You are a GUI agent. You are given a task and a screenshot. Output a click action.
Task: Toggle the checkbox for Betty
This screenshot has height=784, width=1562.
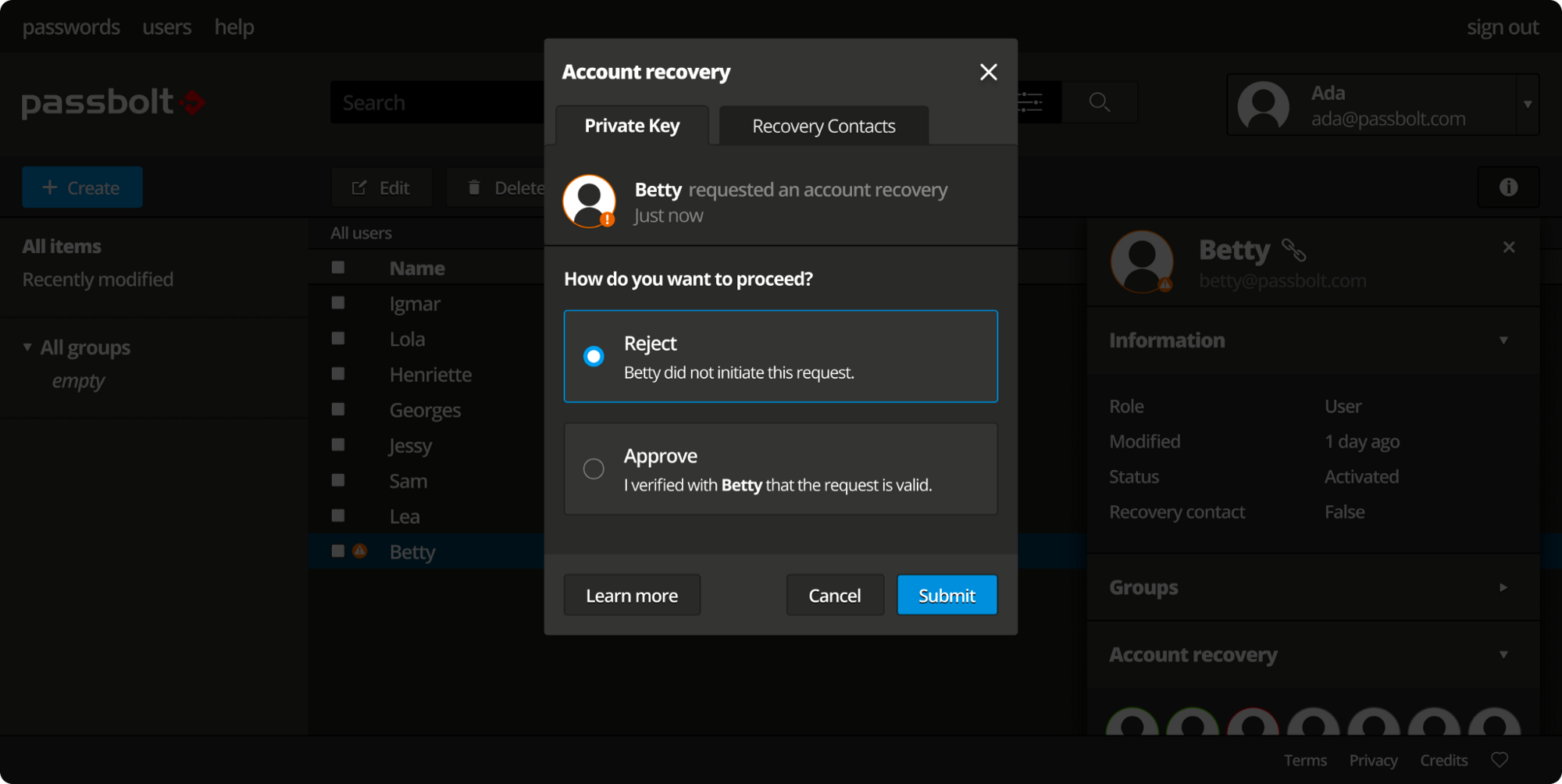pyautogui.click(x=338, y=551)
